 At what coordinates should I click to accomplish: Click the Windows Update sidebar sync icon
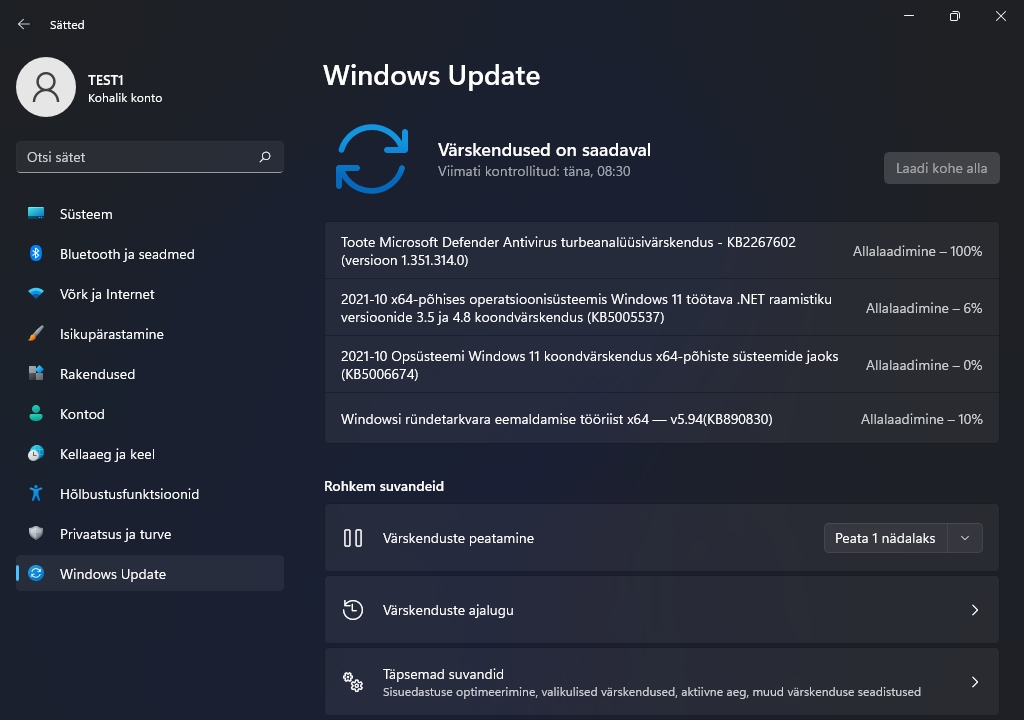tap(36, 574)
